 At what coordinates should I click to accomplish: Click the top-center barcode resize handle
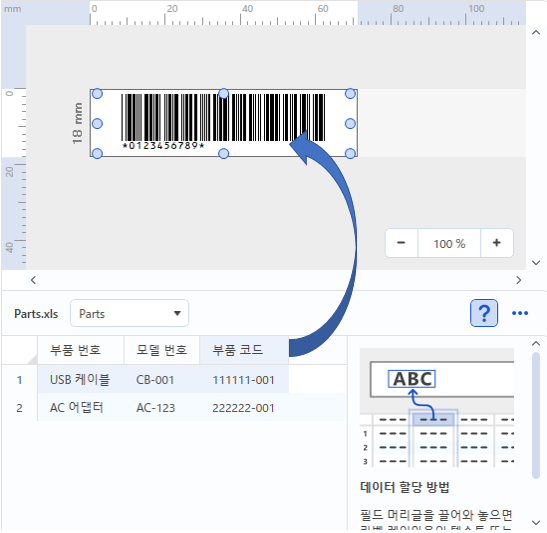pyautogui.click(x=224, y=93)
